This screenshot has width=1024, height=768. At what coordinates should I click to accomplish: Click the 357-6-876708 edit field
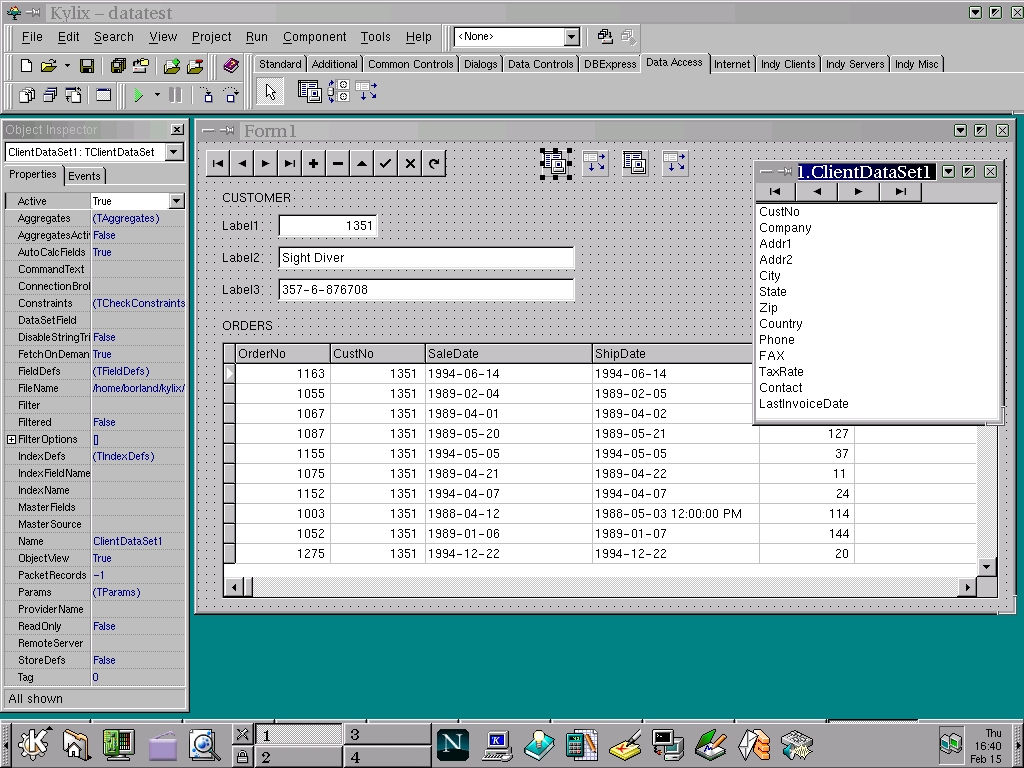(x=426, y=290)
